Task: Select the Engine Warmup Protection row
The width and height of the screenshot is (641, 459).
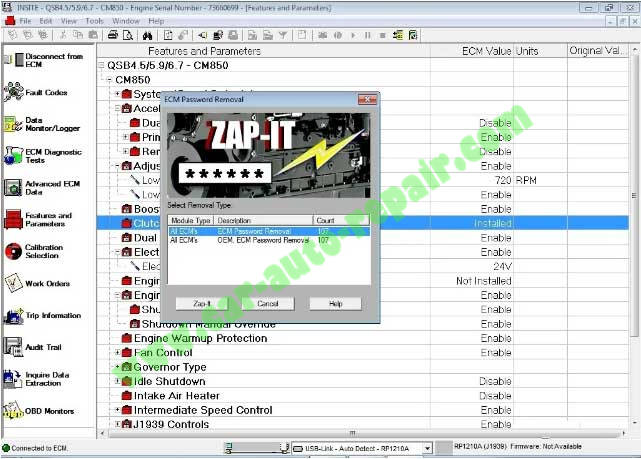Action: [363, 338]
